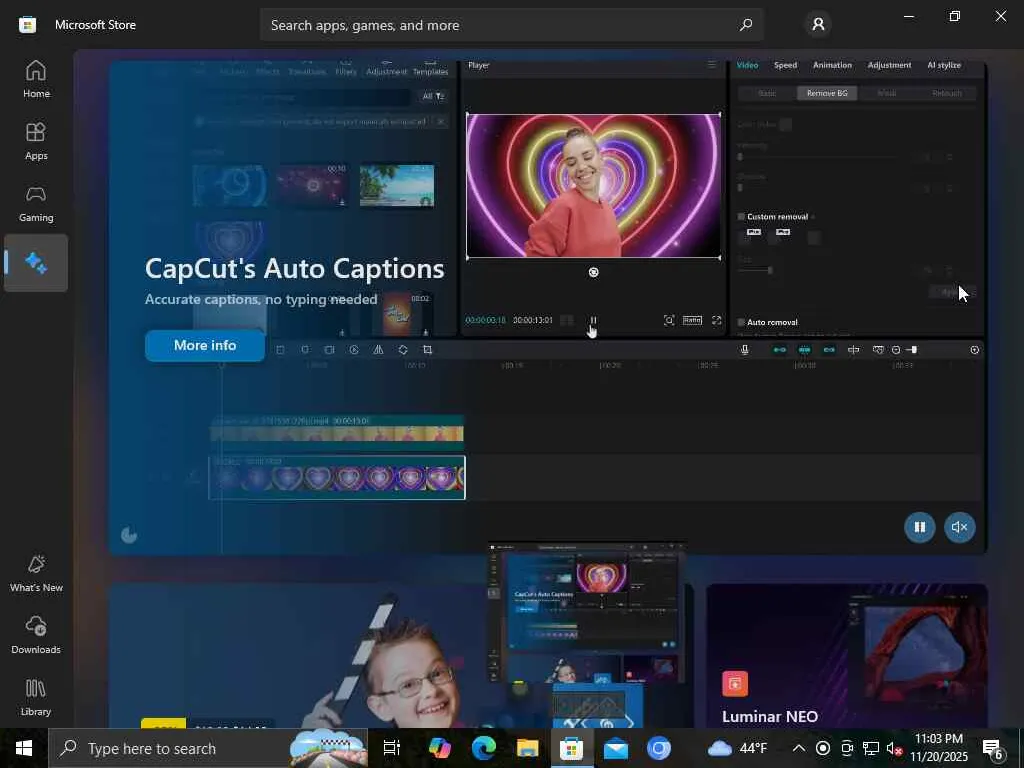Open the network icon in the system tray
Viewport: 1024px width, 768px height.
pyautogui.click(x=871, y=748)
